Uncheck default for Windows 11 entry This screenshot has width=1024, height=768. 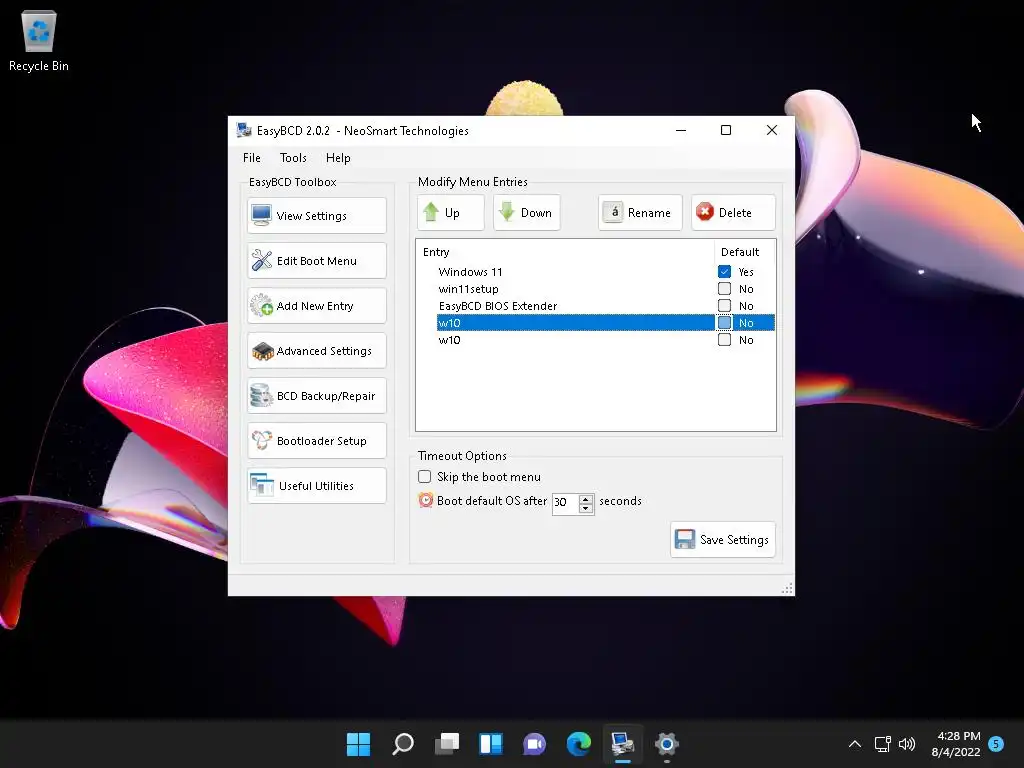click(724, 272)
